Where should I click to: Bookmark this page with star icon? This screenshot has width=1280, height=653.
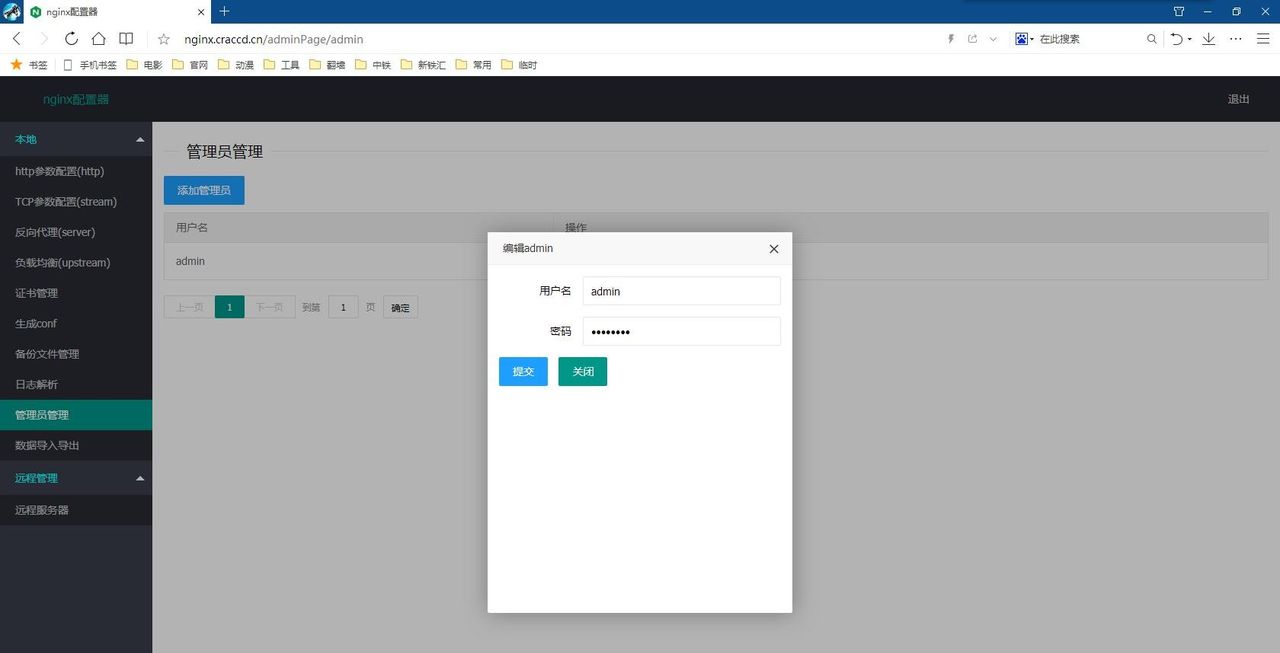tap(164, 39)
